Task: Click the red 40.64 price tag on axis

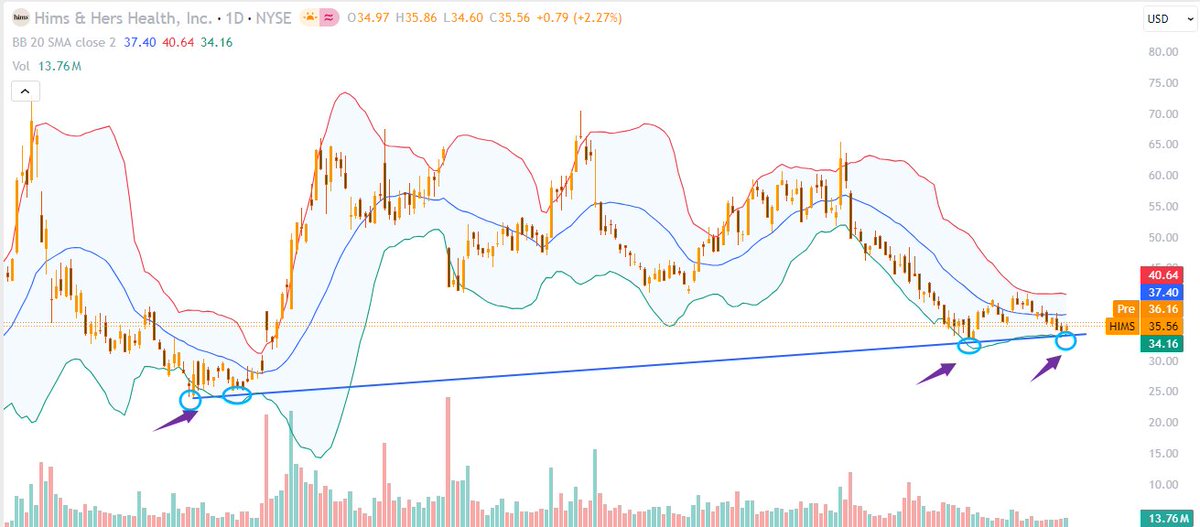Action: pyautogui.click(x=1161, y=274)
